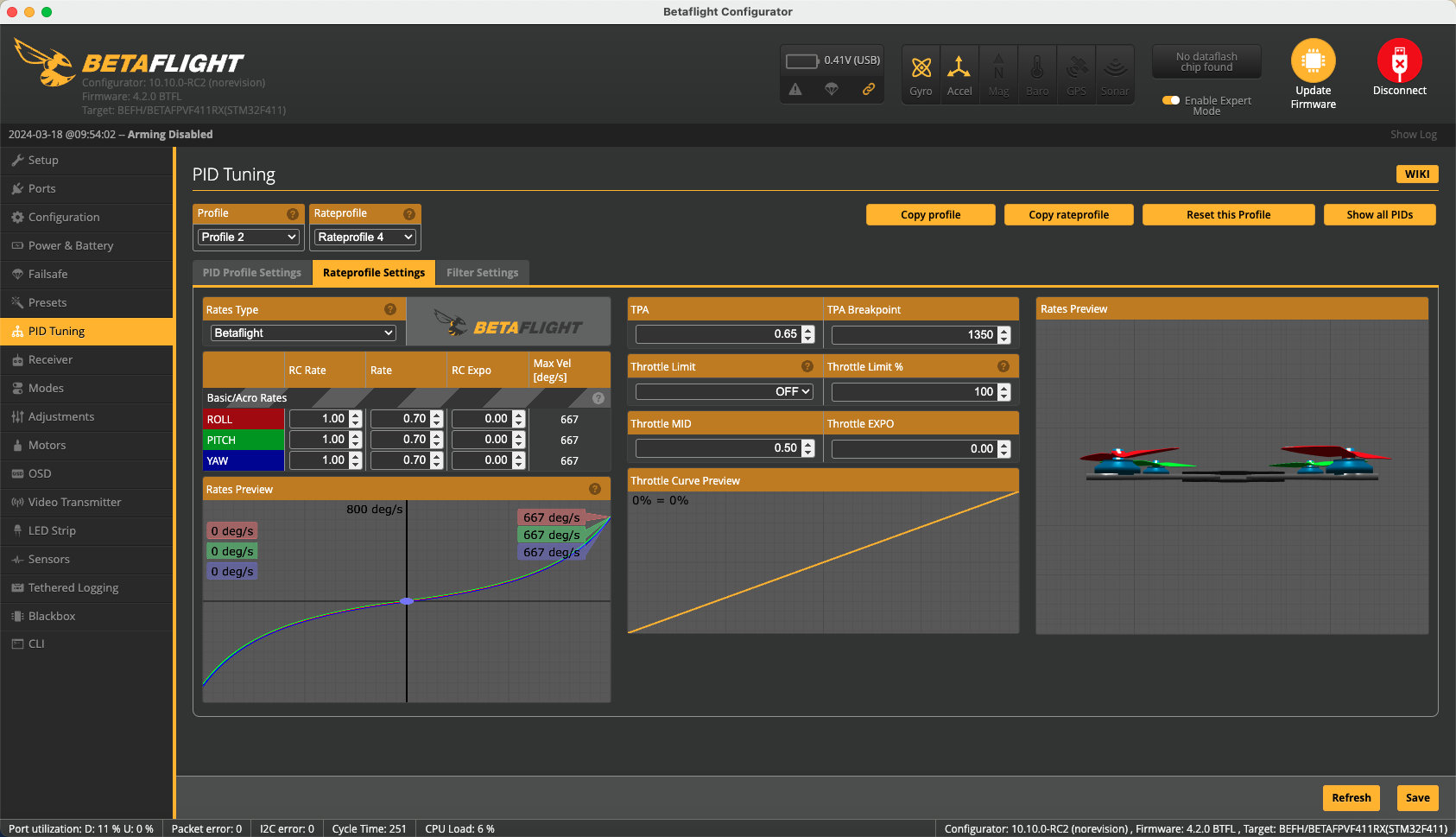
Task: Click the battery warning triangle icon
Action: pos(795,89)
